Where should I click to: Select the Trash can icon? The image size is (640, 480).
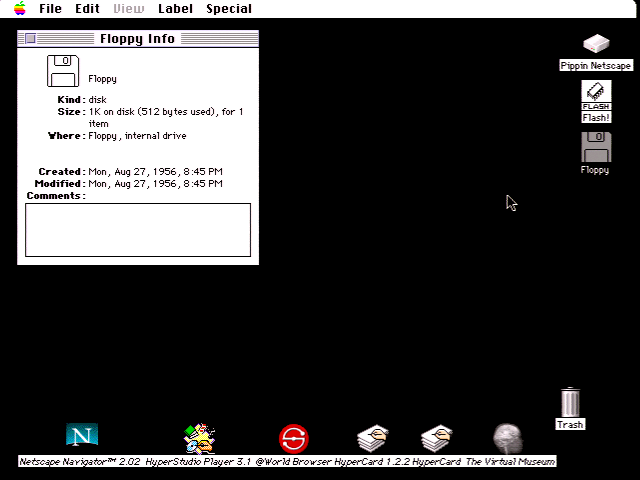point(570,402)
